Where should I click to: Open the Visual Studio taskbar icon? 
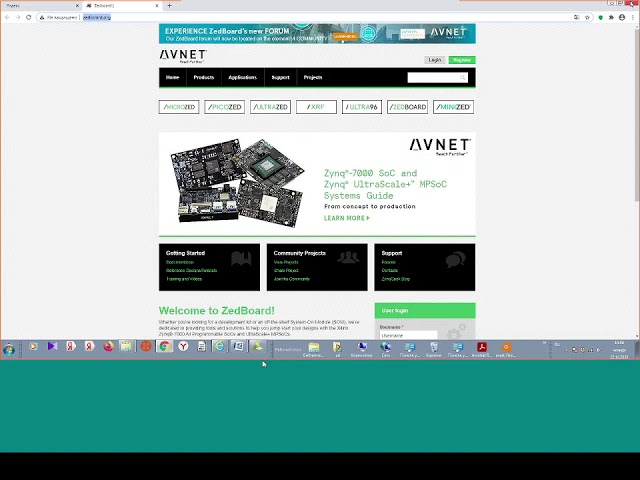pyautogui.click(x=52, y=347)
